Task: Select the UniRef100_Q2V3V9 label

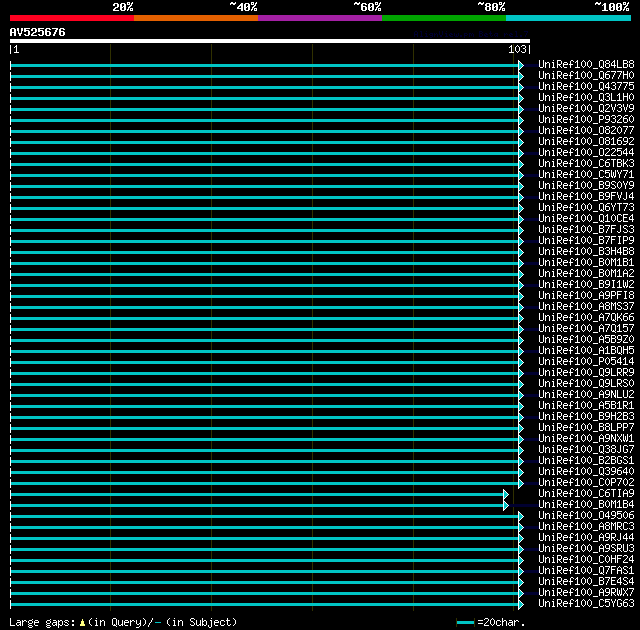Action: point(586,109)
